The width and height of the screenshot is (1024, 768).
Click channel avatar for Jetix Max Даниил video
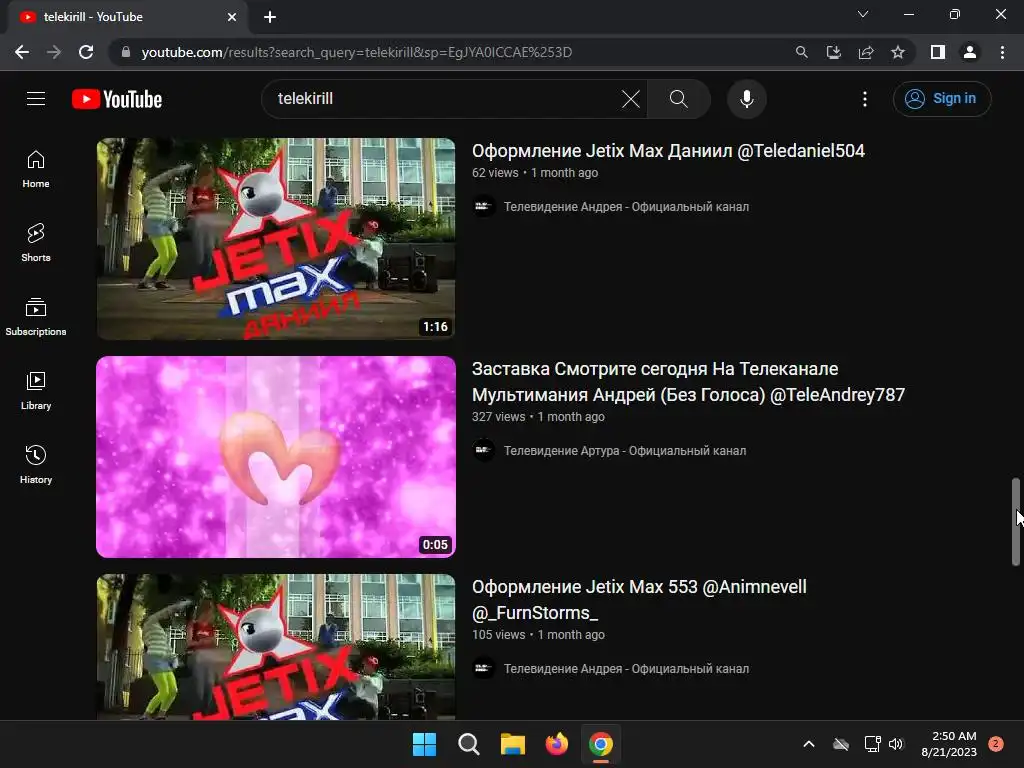pos(484,206)
